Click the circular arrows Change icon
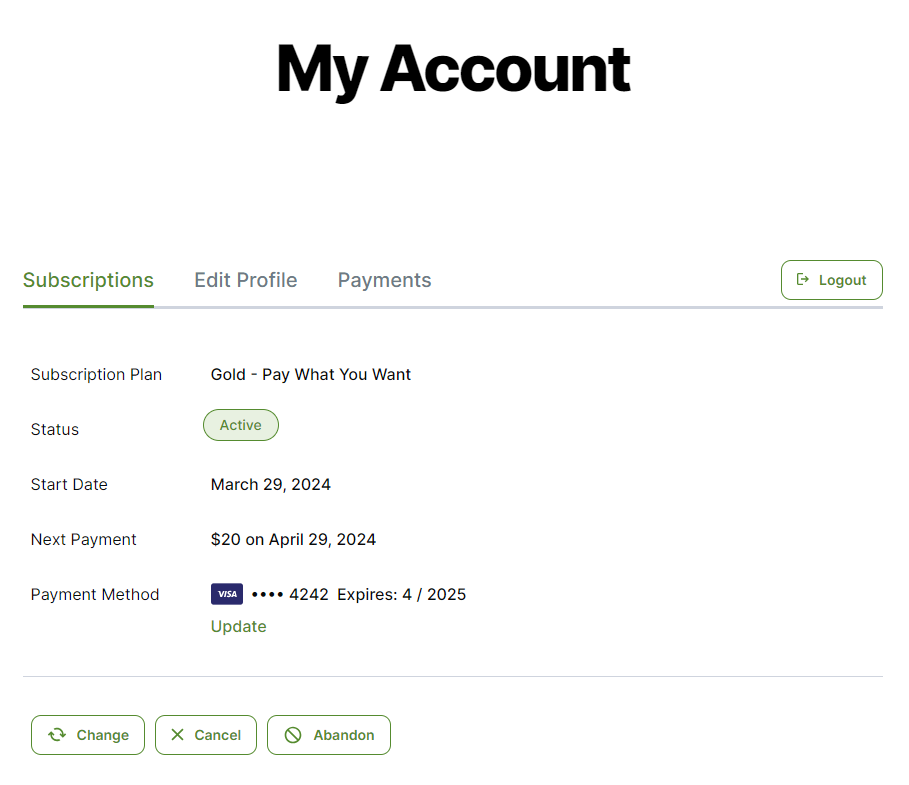The width and height of the screenshot is (909, 785). (57, 735)
